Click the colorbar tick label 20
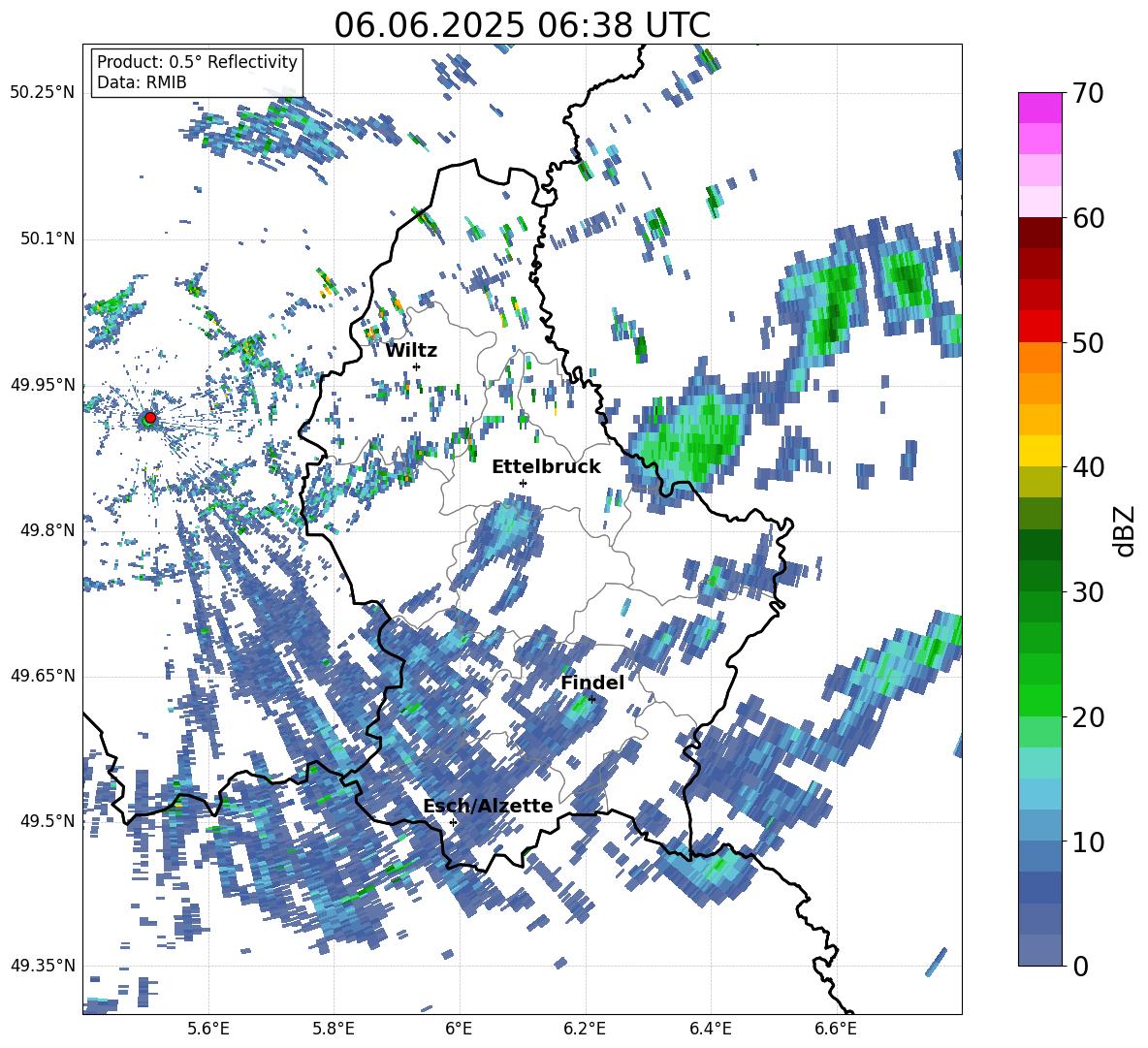Screen dimensions: 1148x1048 pyautogui.click(x=1087, y=717)
